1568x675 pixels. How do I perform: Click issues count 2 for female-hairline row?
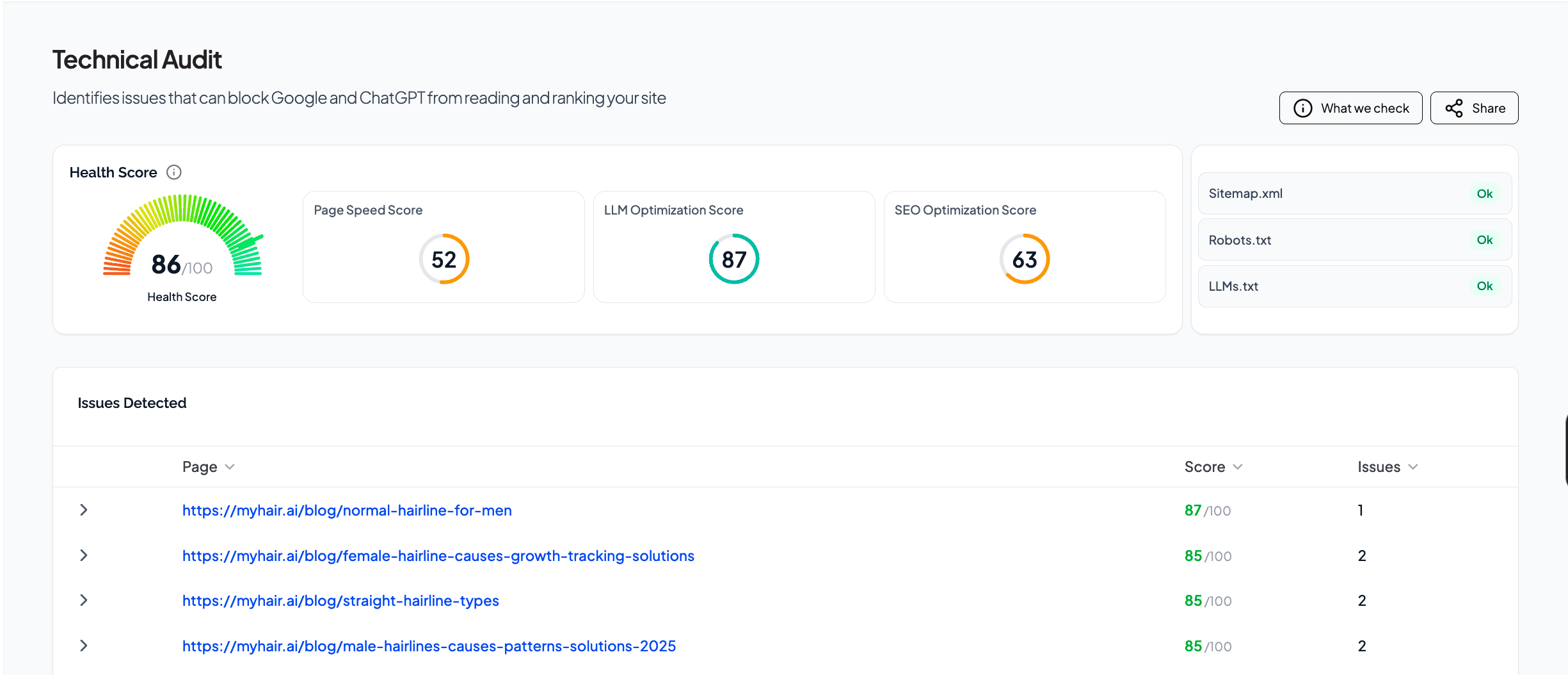[1362, 556]
